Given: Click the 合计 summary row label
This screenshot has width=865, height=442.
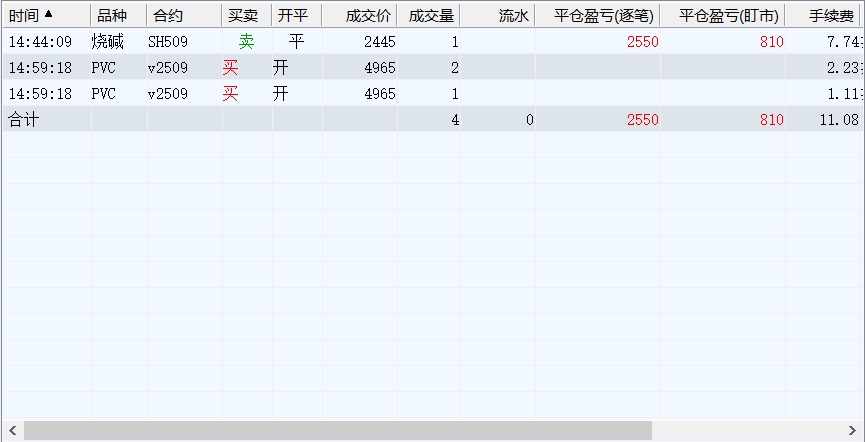Looking at the screenshot, I should pyautogui.click(x=24, y=120).
